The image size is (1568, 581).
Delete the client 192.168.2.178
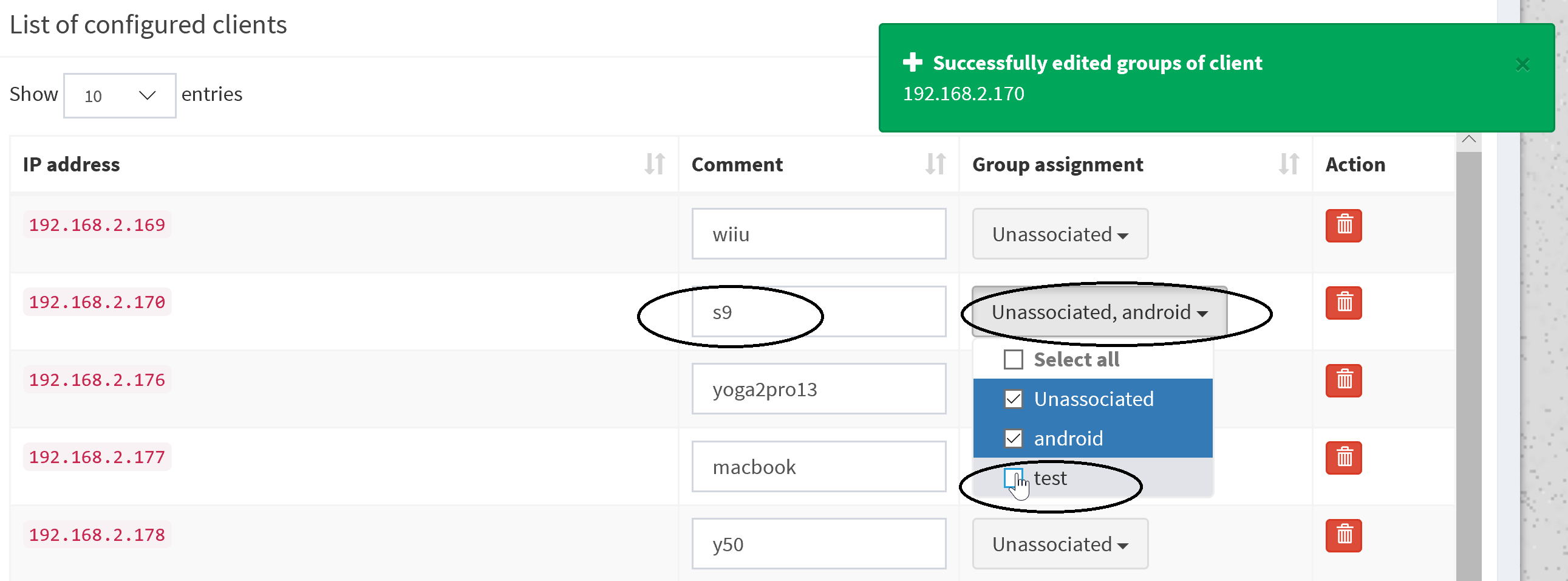(1343, 536)
